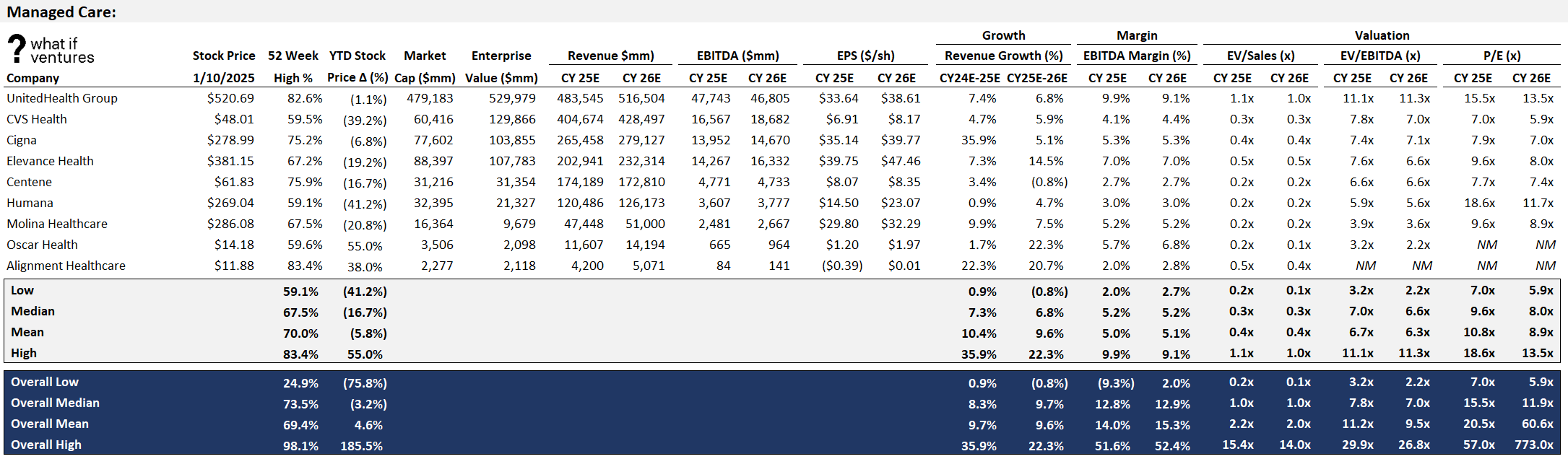Image resolution: width=1568 pixels, height=459 pixels.
Task: Click the Low summary row label
Action: (x=22, y=290)
